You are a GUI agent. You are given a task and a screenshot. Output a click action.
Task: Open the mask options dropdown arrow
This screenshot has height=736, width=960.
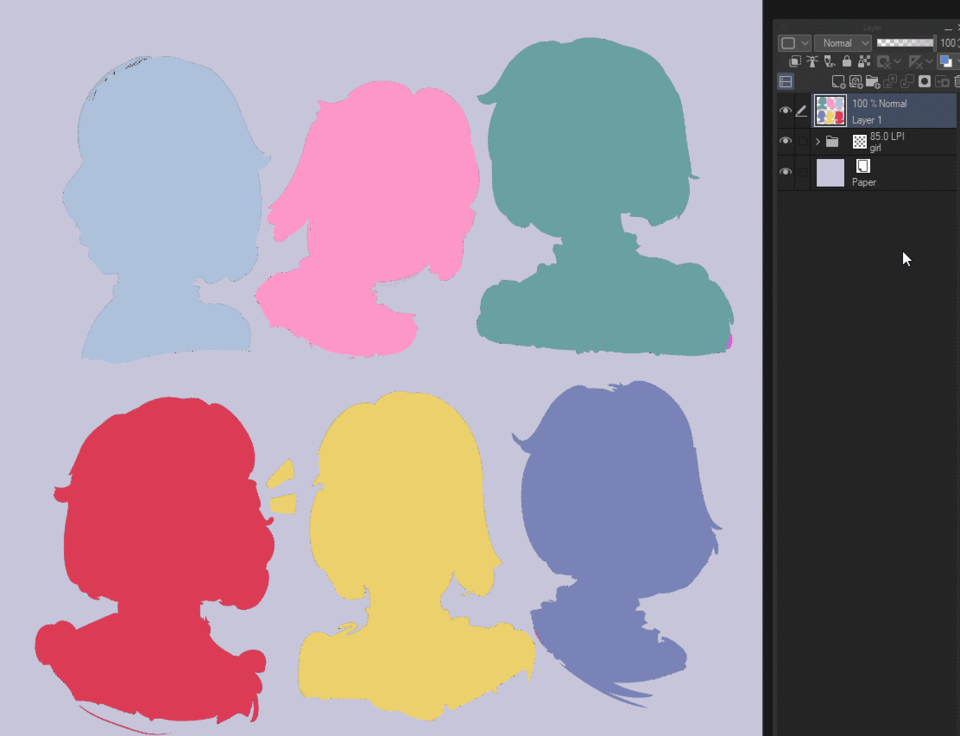point(897,61)
